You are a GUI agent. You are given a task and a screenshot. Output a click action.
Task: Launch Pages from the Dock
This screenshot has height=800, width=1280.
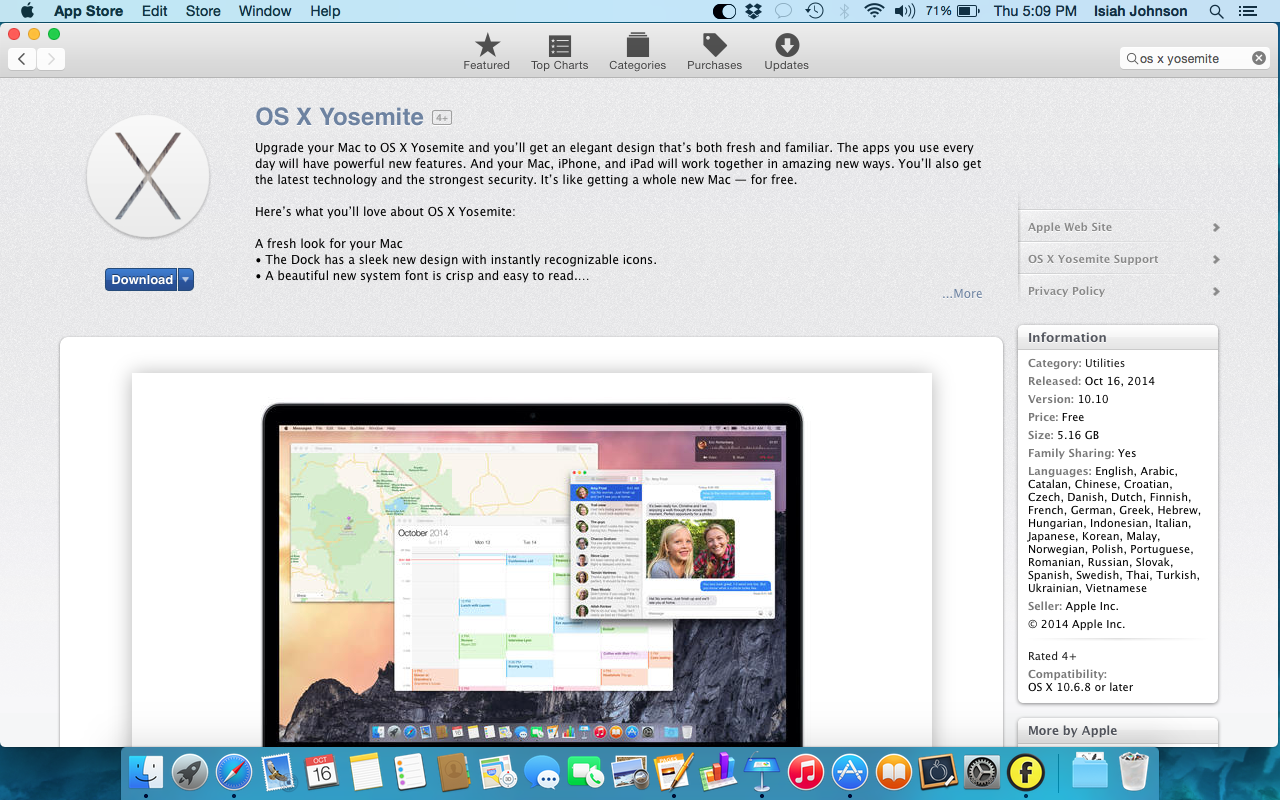[674, 772]
